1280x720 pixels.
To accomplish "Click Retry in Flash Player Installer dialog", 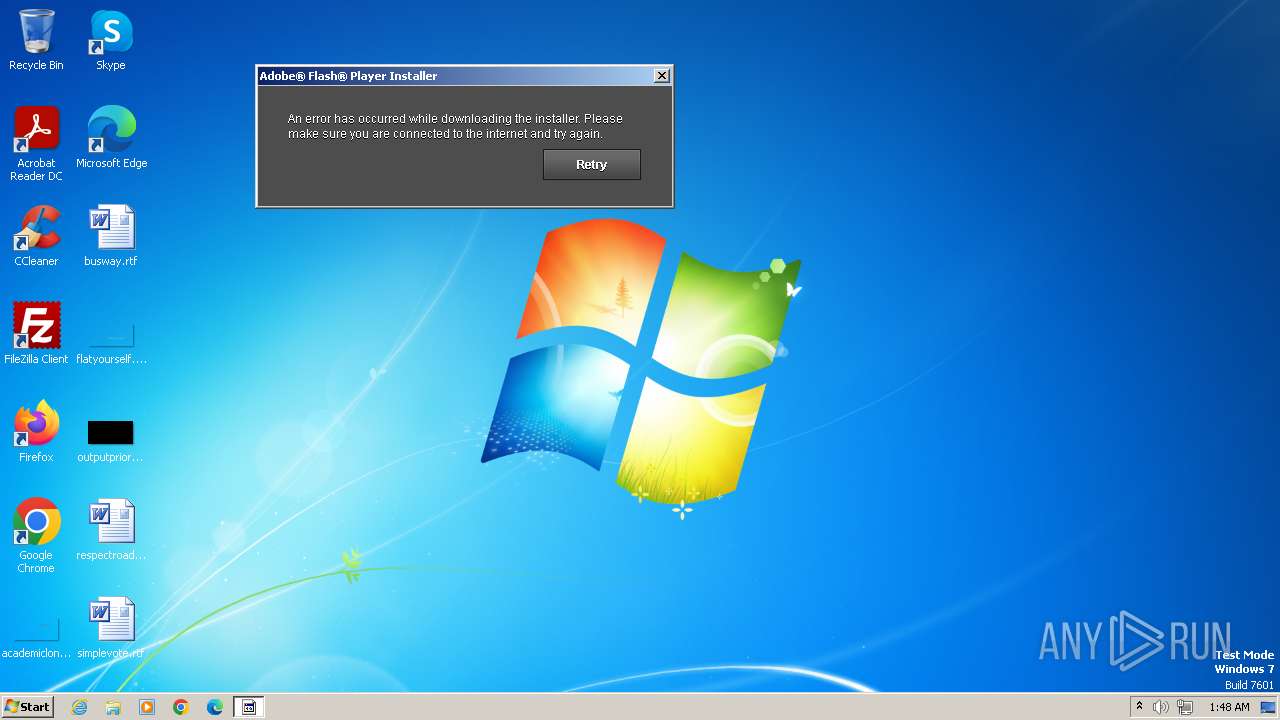I will tap(591, 165).
